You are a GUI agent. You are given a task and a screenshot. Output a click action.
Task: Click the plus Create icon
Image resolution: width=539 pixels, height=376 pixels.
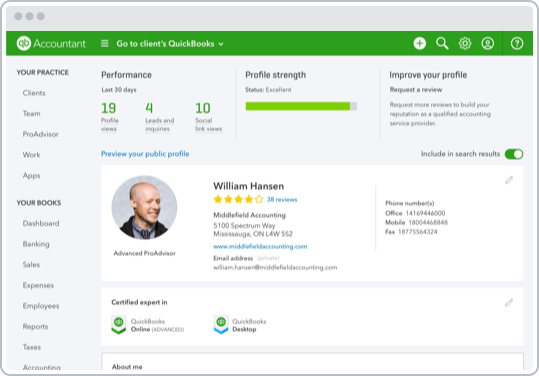click(419, 43)
